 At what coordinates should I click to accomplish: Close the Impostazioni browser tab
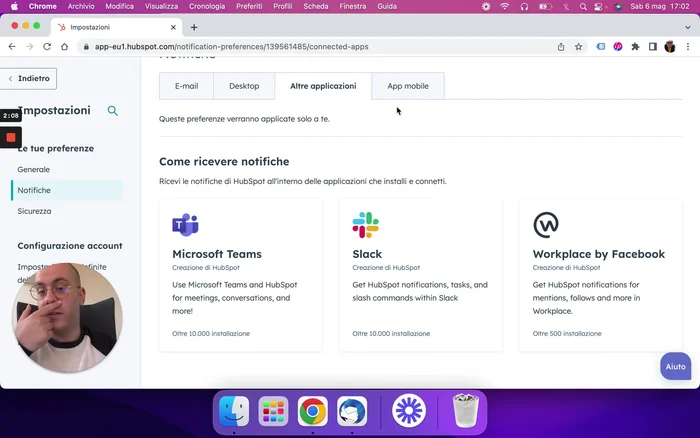click(x=173, y=27)
